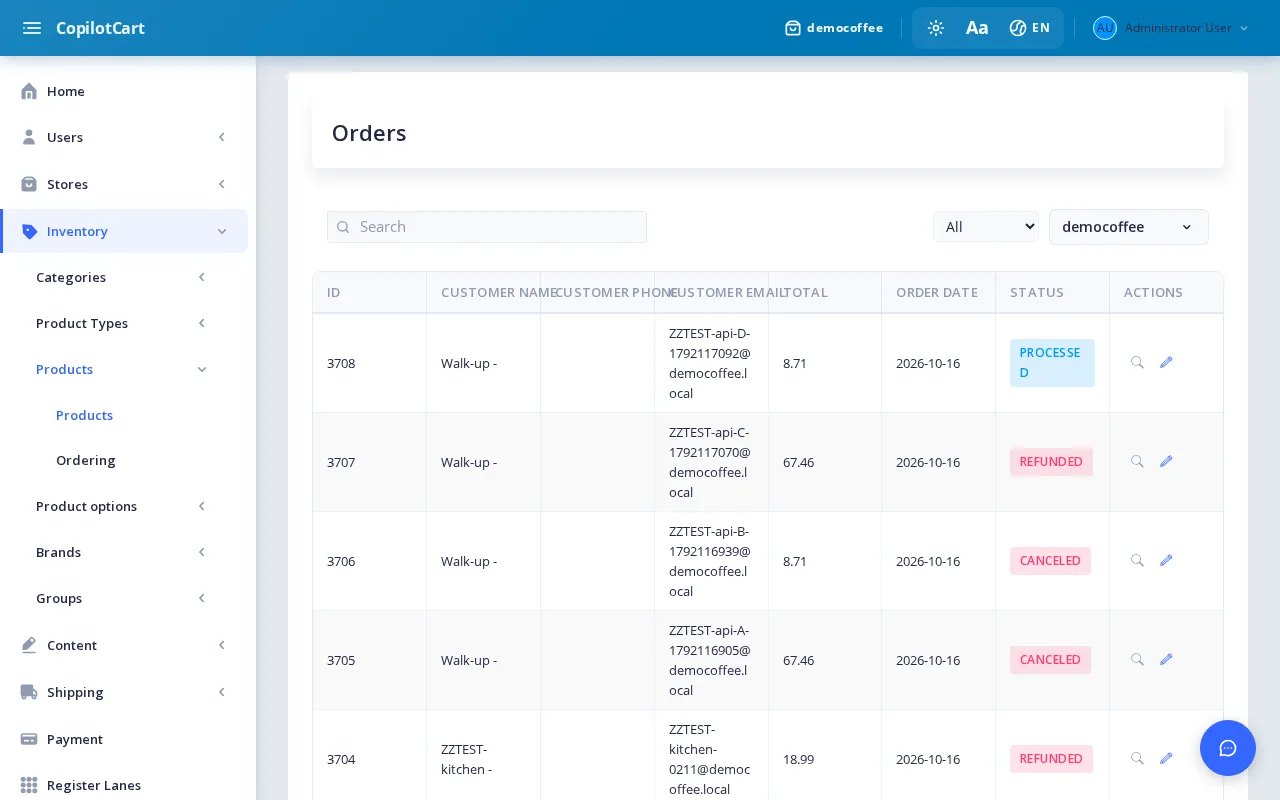Open the Payment menu item
This screenshot has height=800, width=1280.
coord(124,739)
